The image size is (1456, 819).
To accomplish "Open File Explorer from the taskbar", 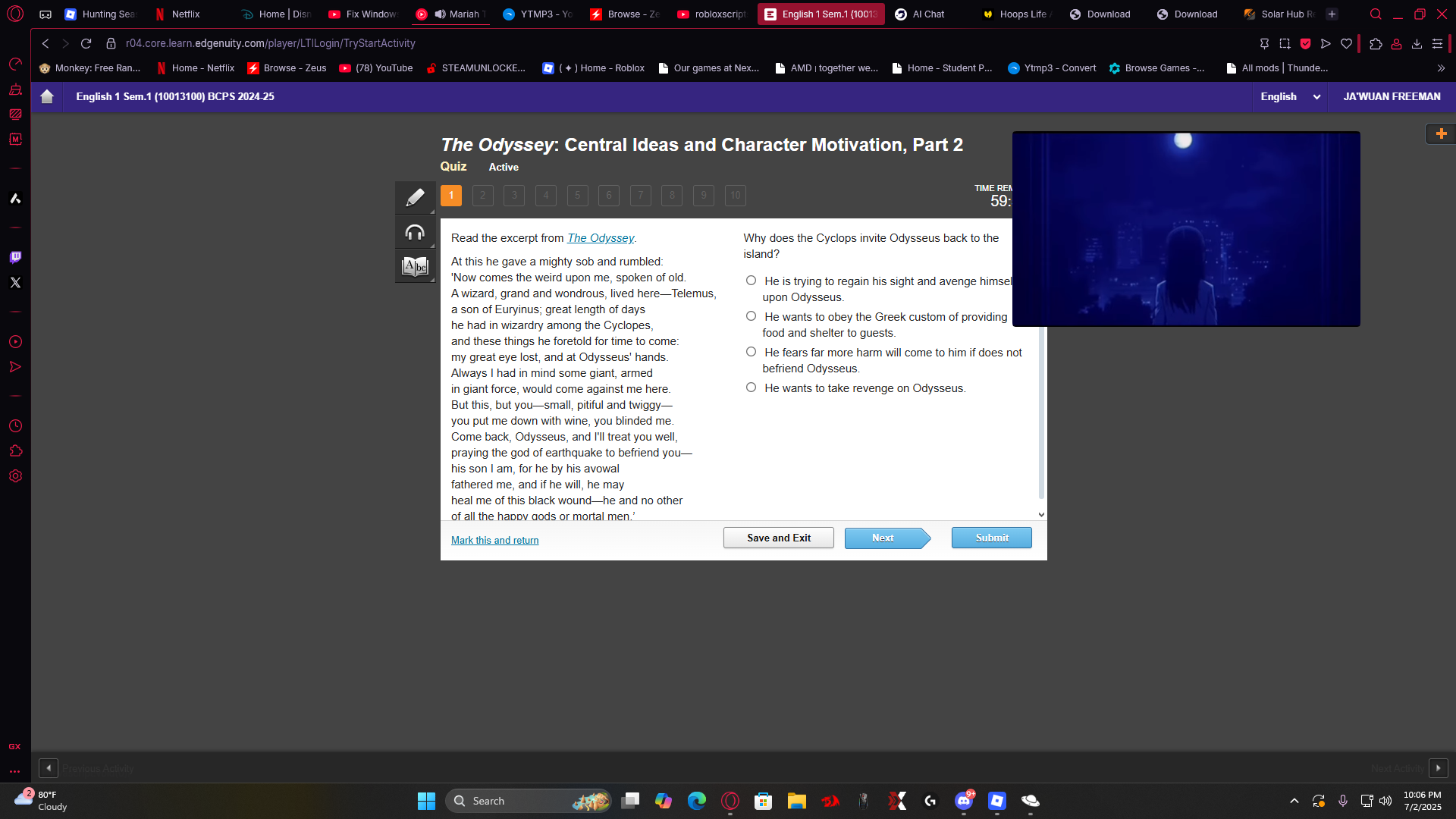I will click(x=796, y=801).
